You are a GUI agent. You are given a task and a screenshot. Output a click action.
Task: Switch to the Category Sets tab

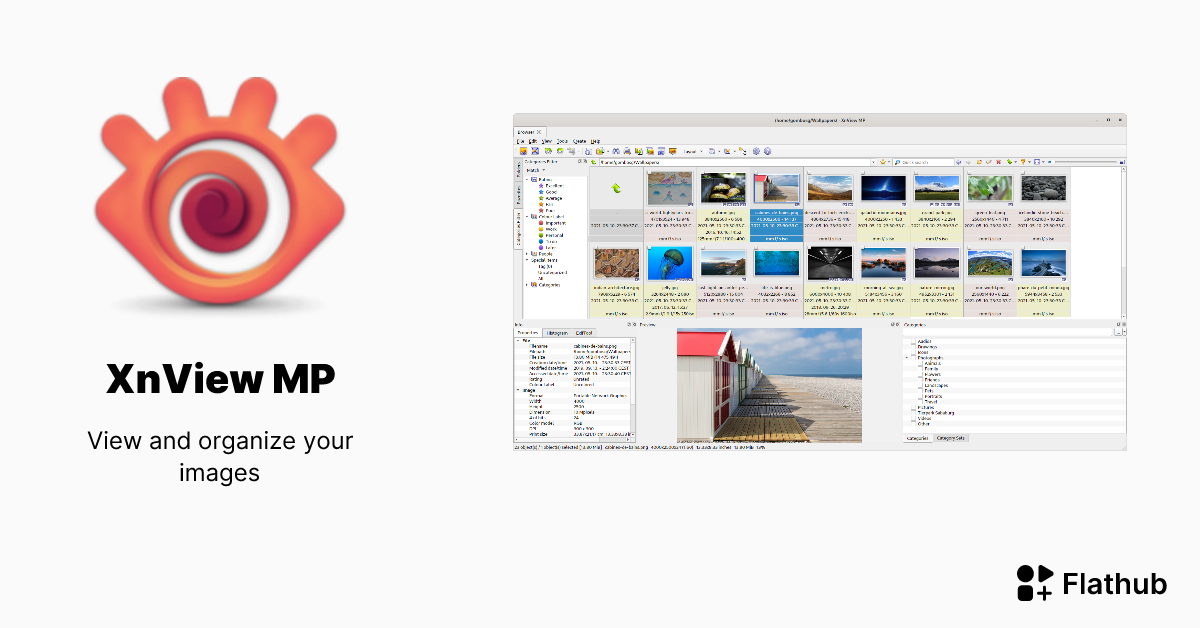pos(950,438)
